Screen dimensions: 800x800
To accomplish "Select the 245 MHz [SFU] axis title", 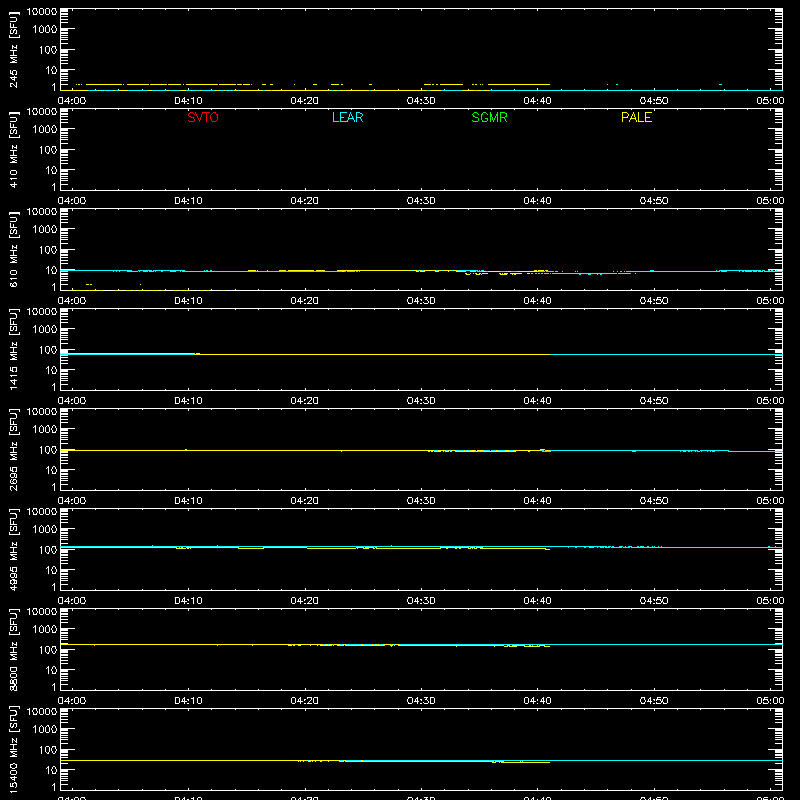I will 13,49.
